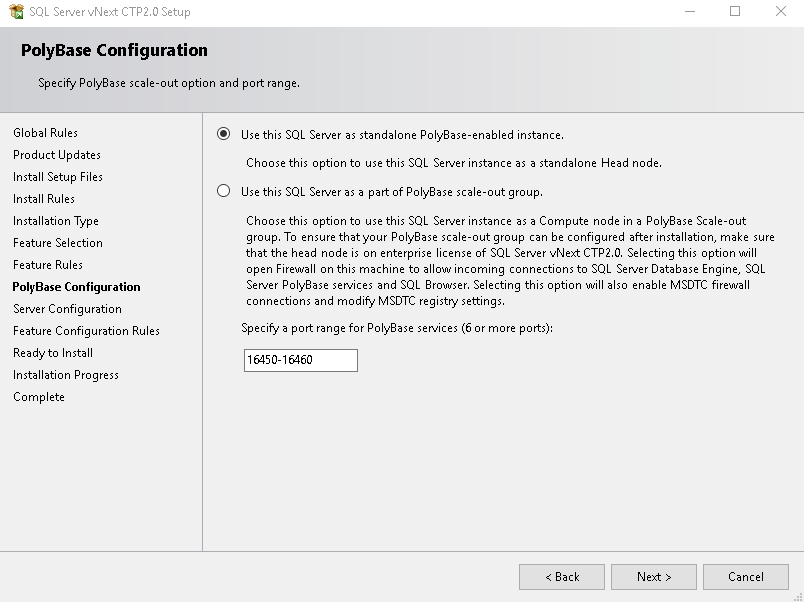Open the Feature Selection step
This screenshot has height=602, width=804.
(x=58, y=243)
